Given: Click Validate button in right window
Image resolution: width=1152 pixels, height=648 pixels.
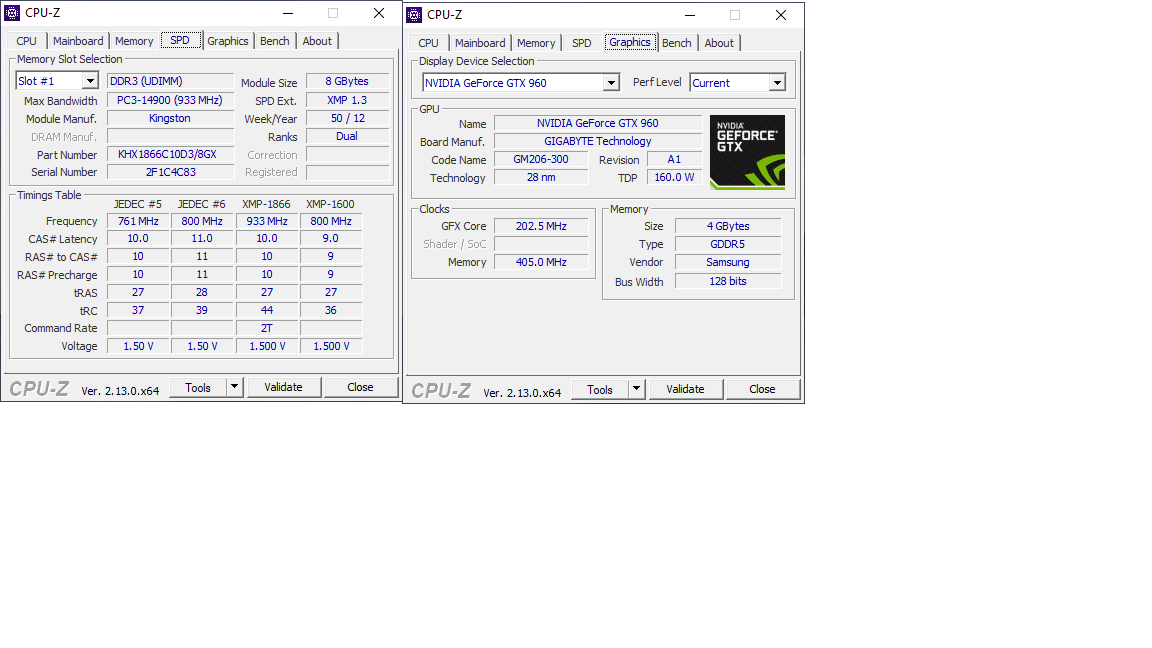Looking at the screenshot, I should (x=685, y=389).
